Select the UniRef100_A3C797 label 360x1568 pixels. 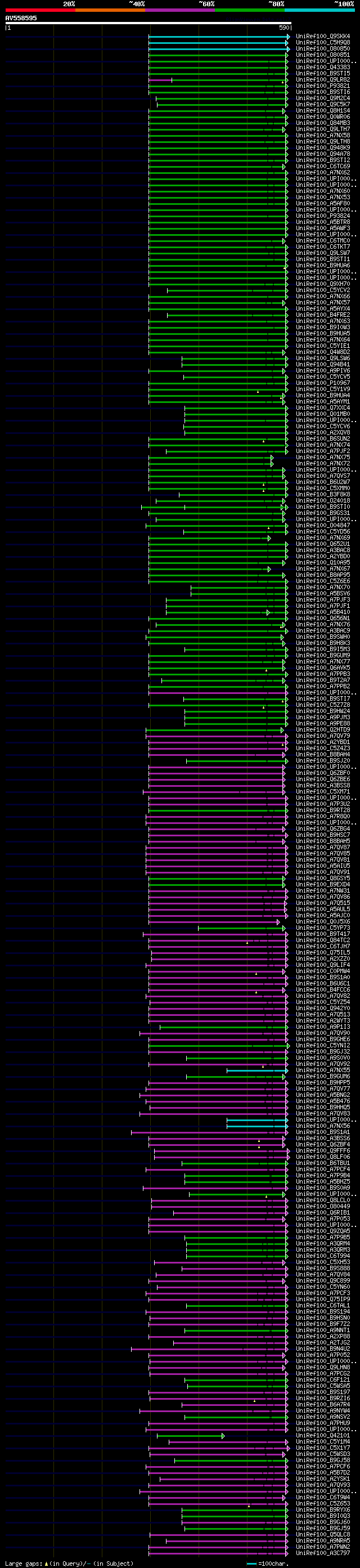323,1554
